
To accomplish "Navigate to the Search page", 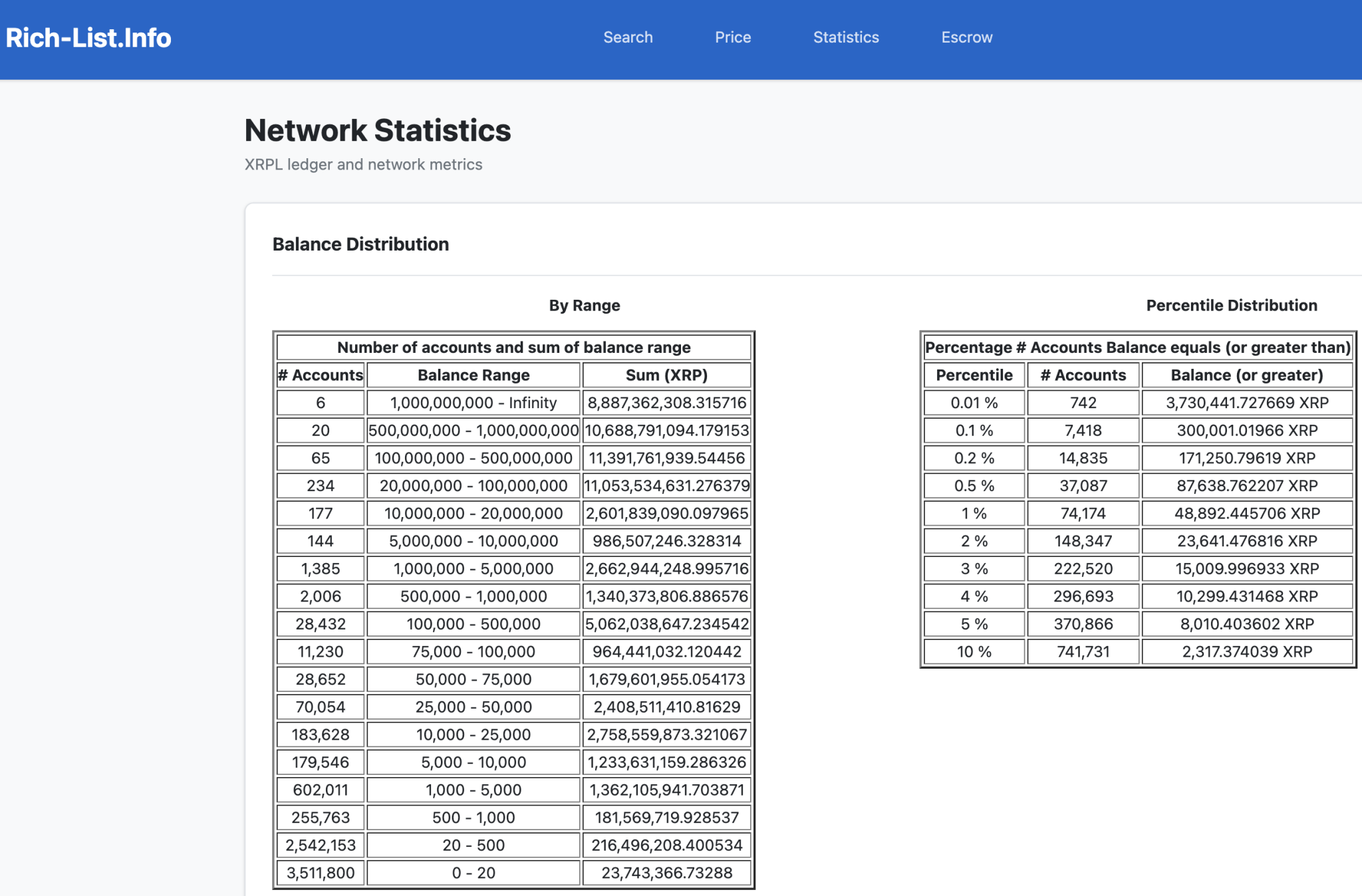I will click(628, 37).
